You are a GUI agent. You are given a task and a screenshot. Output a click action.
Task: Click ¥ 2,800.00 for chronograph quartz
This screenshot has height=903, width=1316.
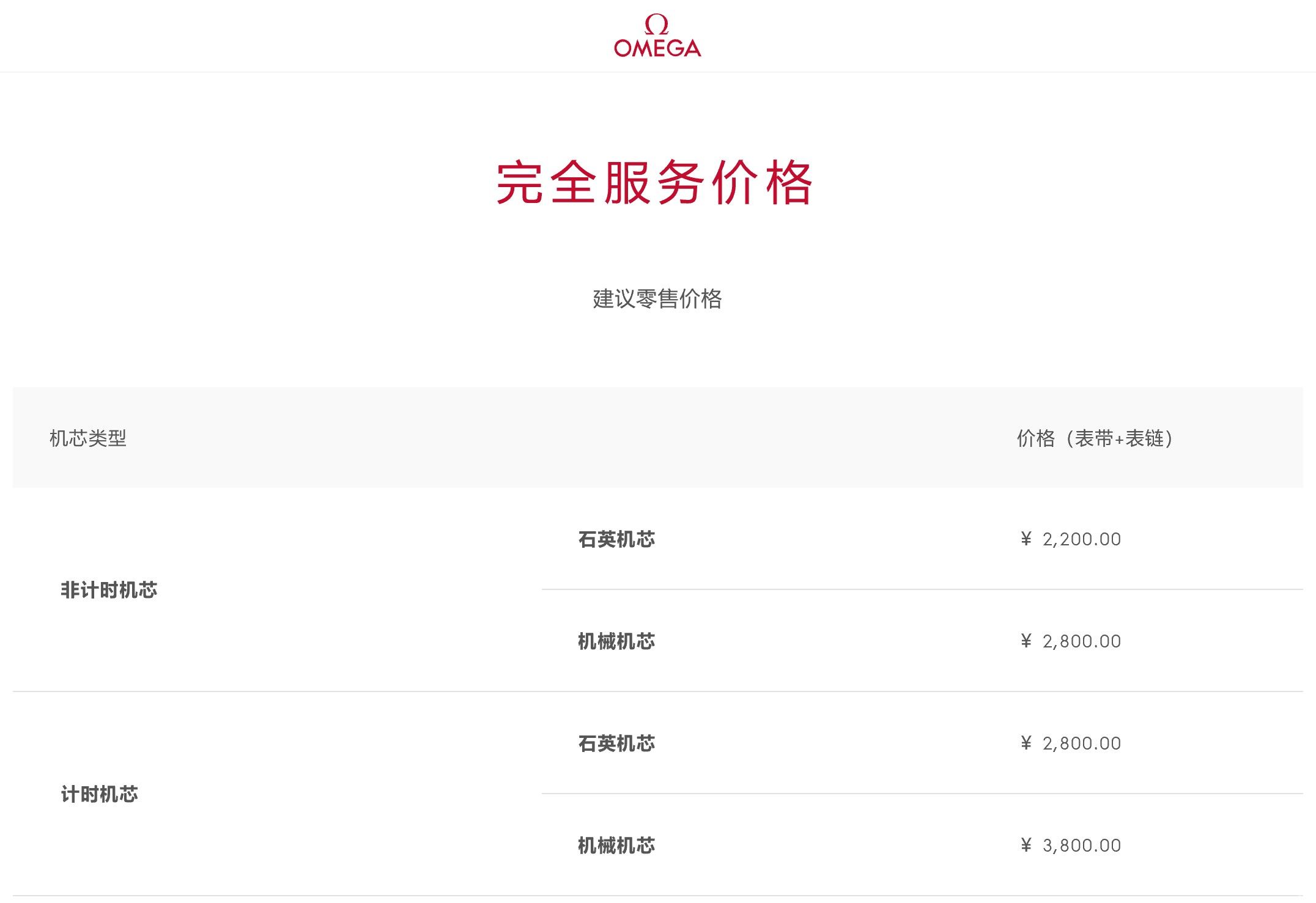1071,743
